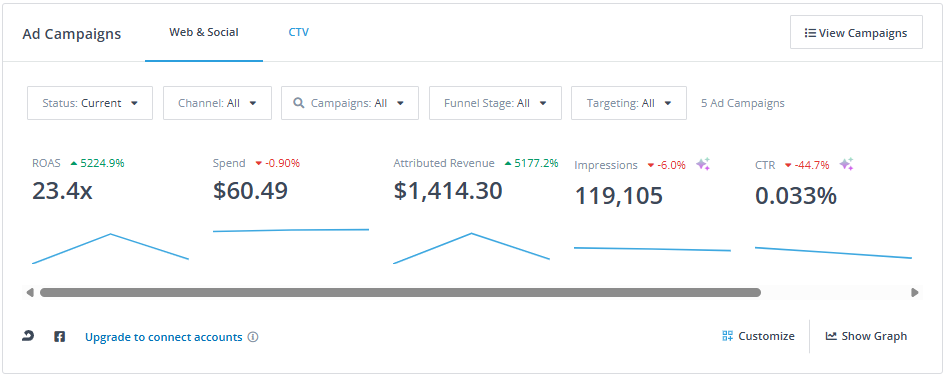Click the horizontal metrics scrollbar thumb
The height and width of the screenshot is (376, 948).
pyautogui.click(x=400, y=293)
